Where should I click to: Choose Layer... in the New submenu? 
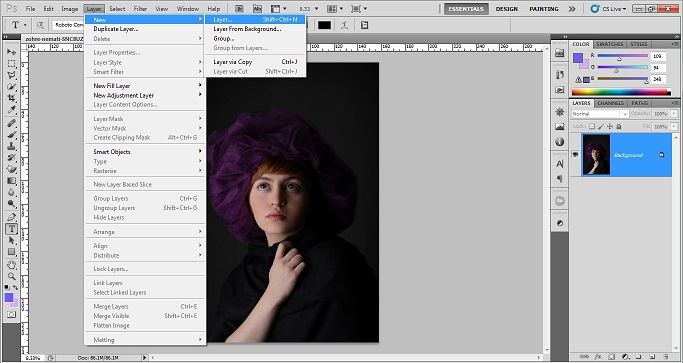[255, 20]
